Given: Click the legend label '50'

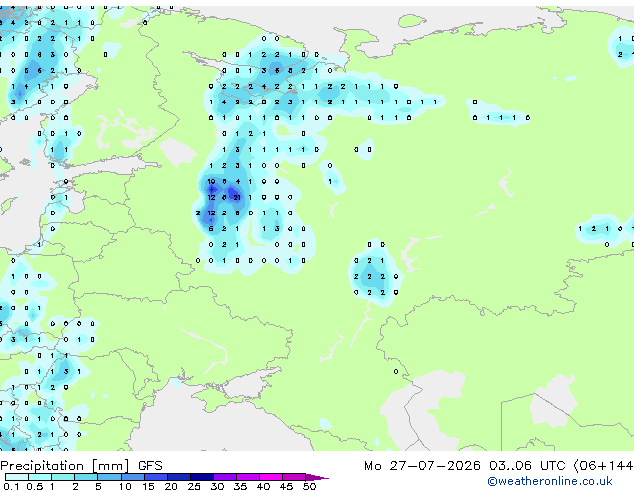Looking at the screenshot, I should 309,486.
